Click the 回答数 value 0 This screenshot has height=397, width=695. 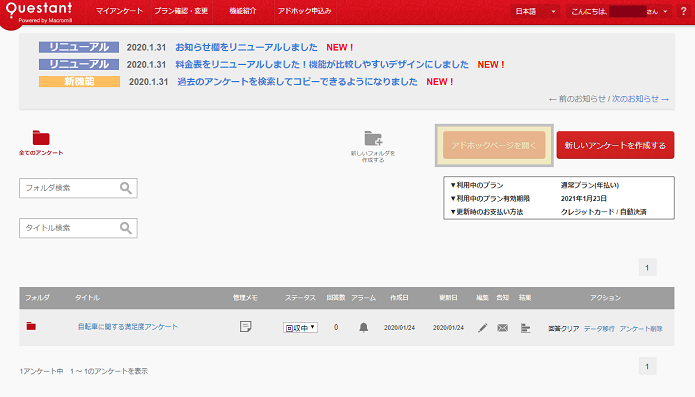pos(336,327)
